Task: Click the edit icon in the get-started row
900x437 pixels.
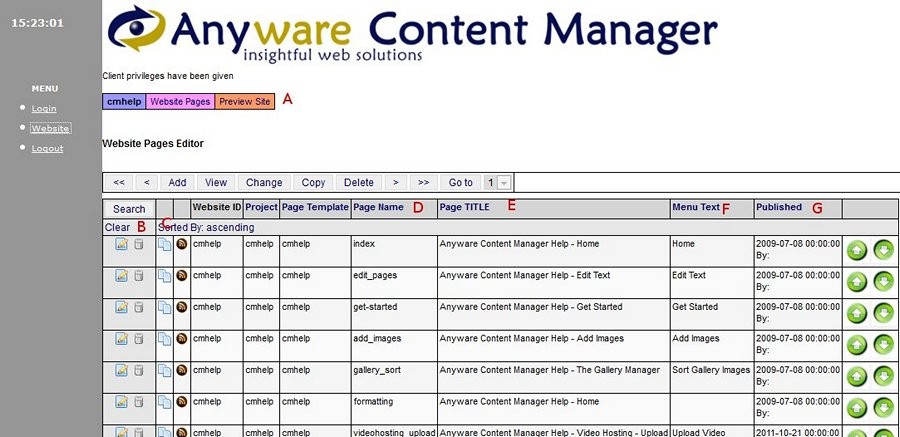Action: coord(121,307)
